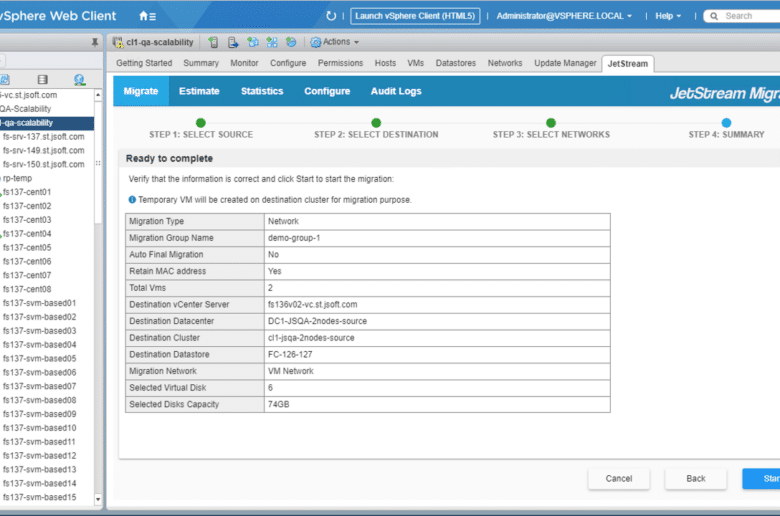Open the object Configure tab
780x516 pixels.
[288, 63]
